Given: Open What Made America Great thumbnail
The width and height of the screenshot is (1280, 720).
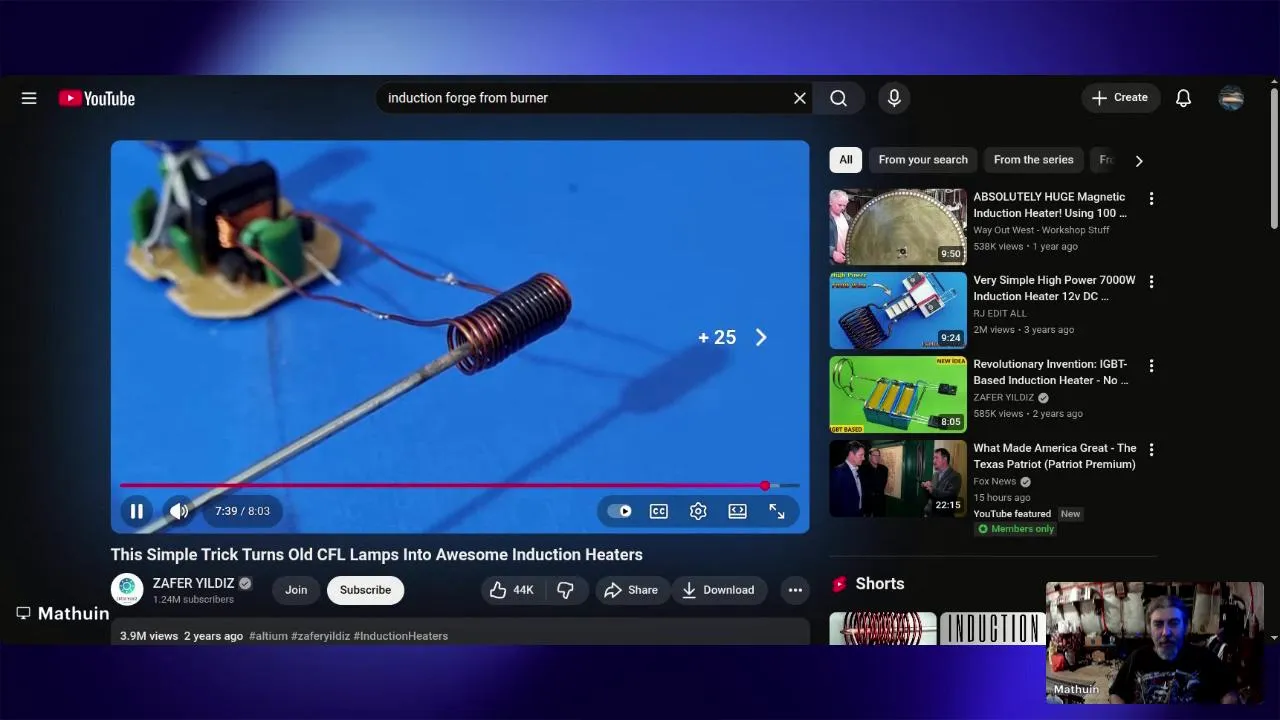Looking at the screenshot, I should click(x=898, y=479).
